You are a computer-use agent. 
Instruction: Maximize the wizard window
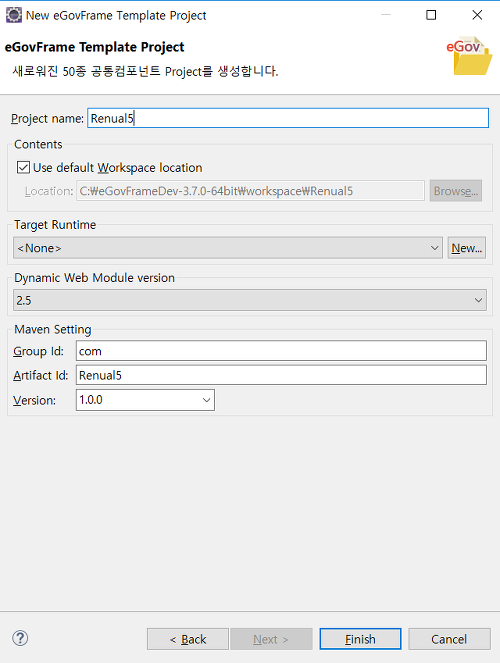tap(431, 15)
